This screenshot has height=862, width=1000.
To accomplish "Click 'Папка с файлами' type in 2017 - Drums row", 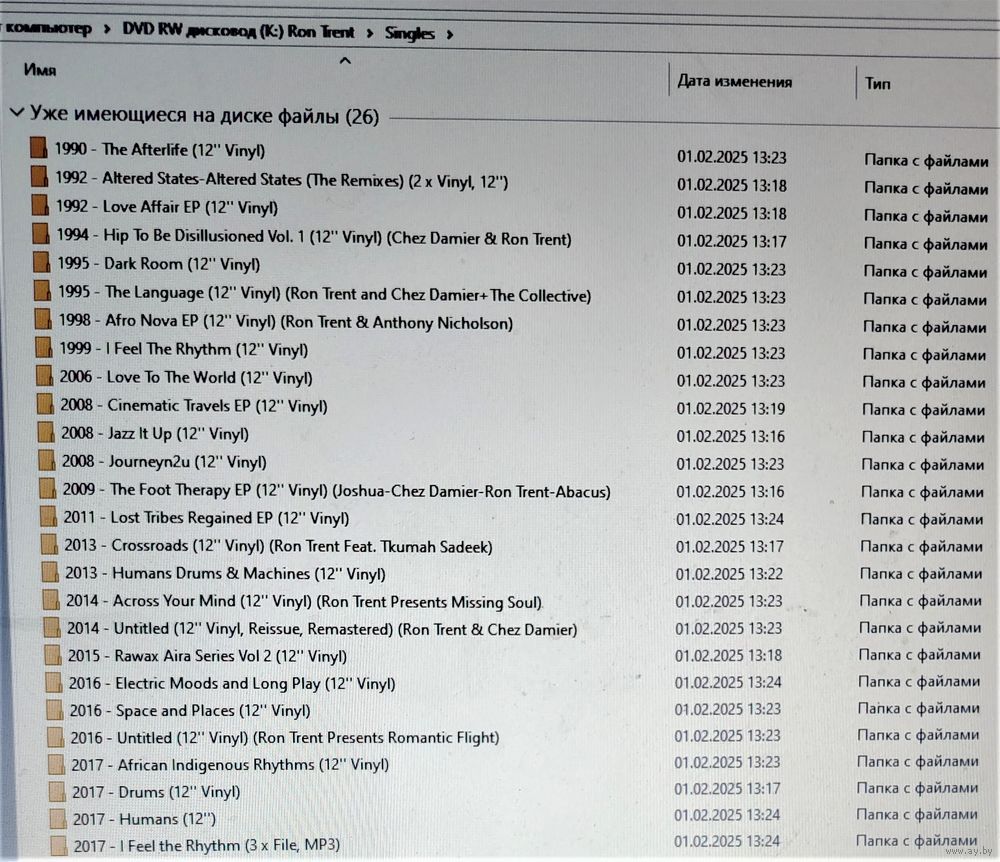I will click(917, 788).
